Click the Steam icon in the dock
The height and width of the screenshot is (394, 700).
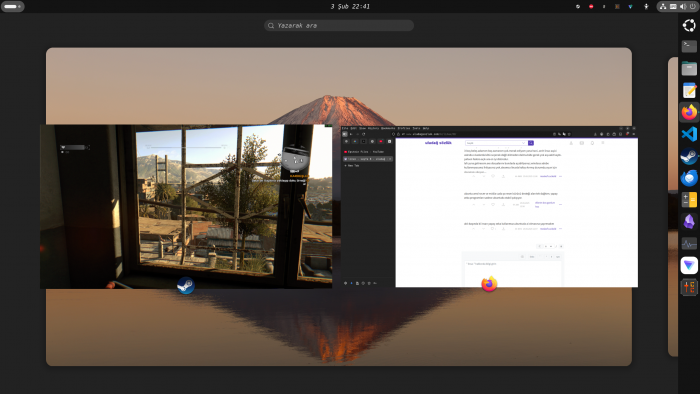point(689,156)
